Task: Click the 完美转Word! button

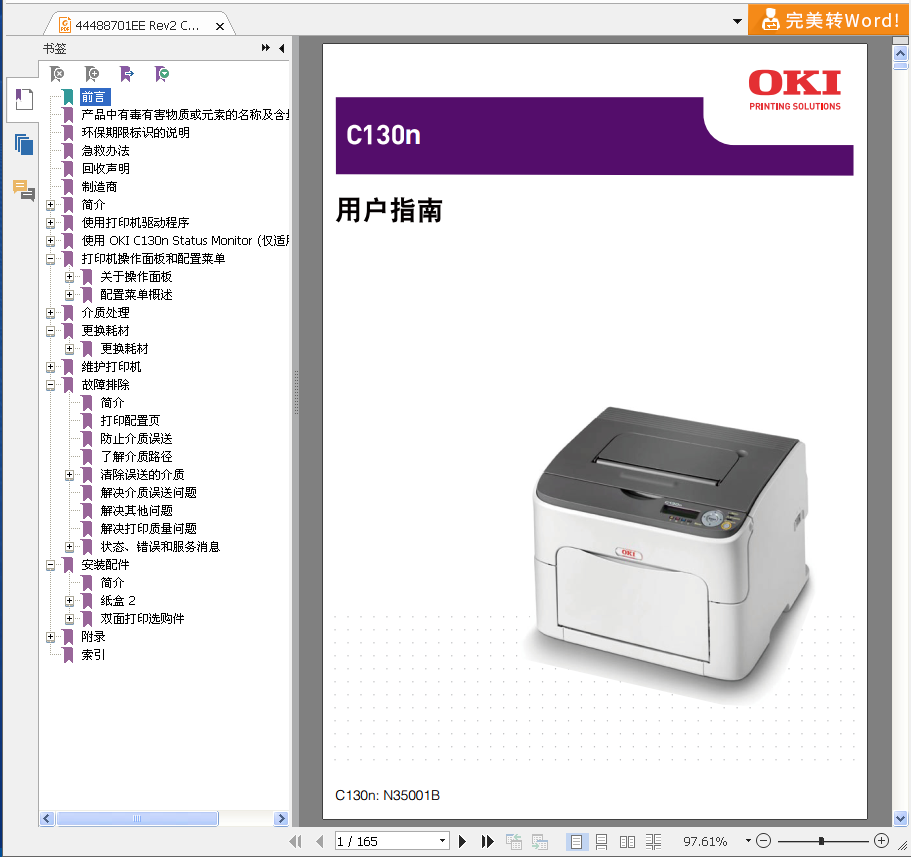Action: point(828,20)
